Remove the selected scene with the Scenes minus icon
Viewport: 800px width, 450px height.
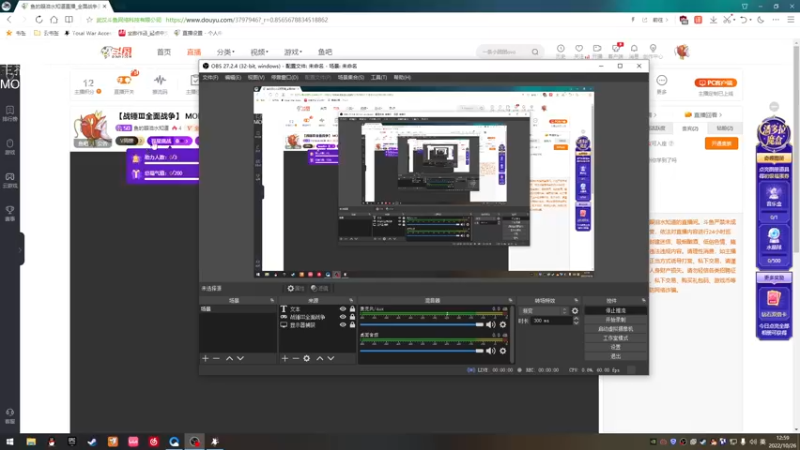point(216,359)
